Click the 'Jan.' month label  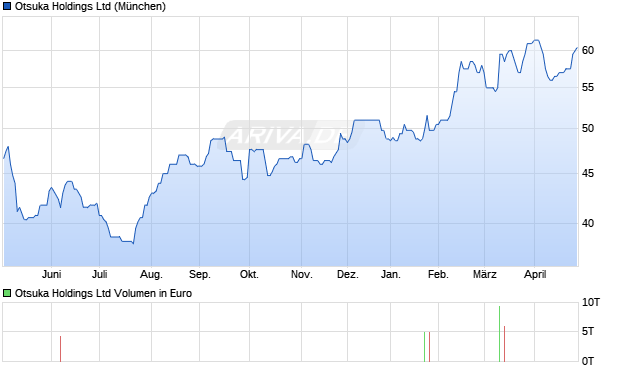point(391,274)
